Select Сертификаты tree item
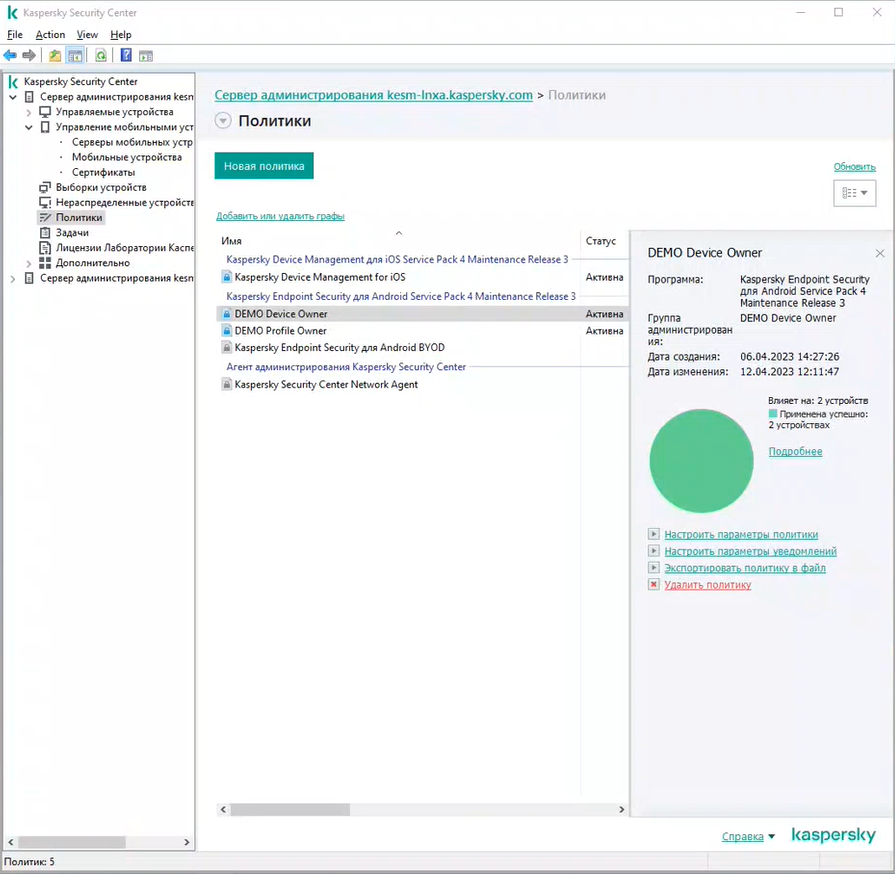The height and width of the screenshot is (874, 895). point(103,172)
